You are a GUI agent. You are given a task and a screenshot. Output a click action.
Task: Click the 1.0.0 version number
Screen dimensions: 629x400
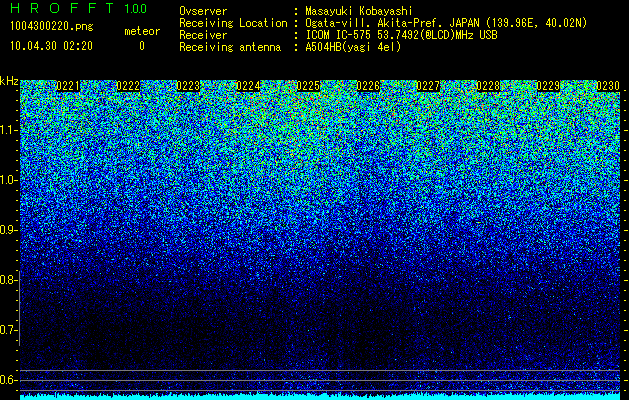136,9
